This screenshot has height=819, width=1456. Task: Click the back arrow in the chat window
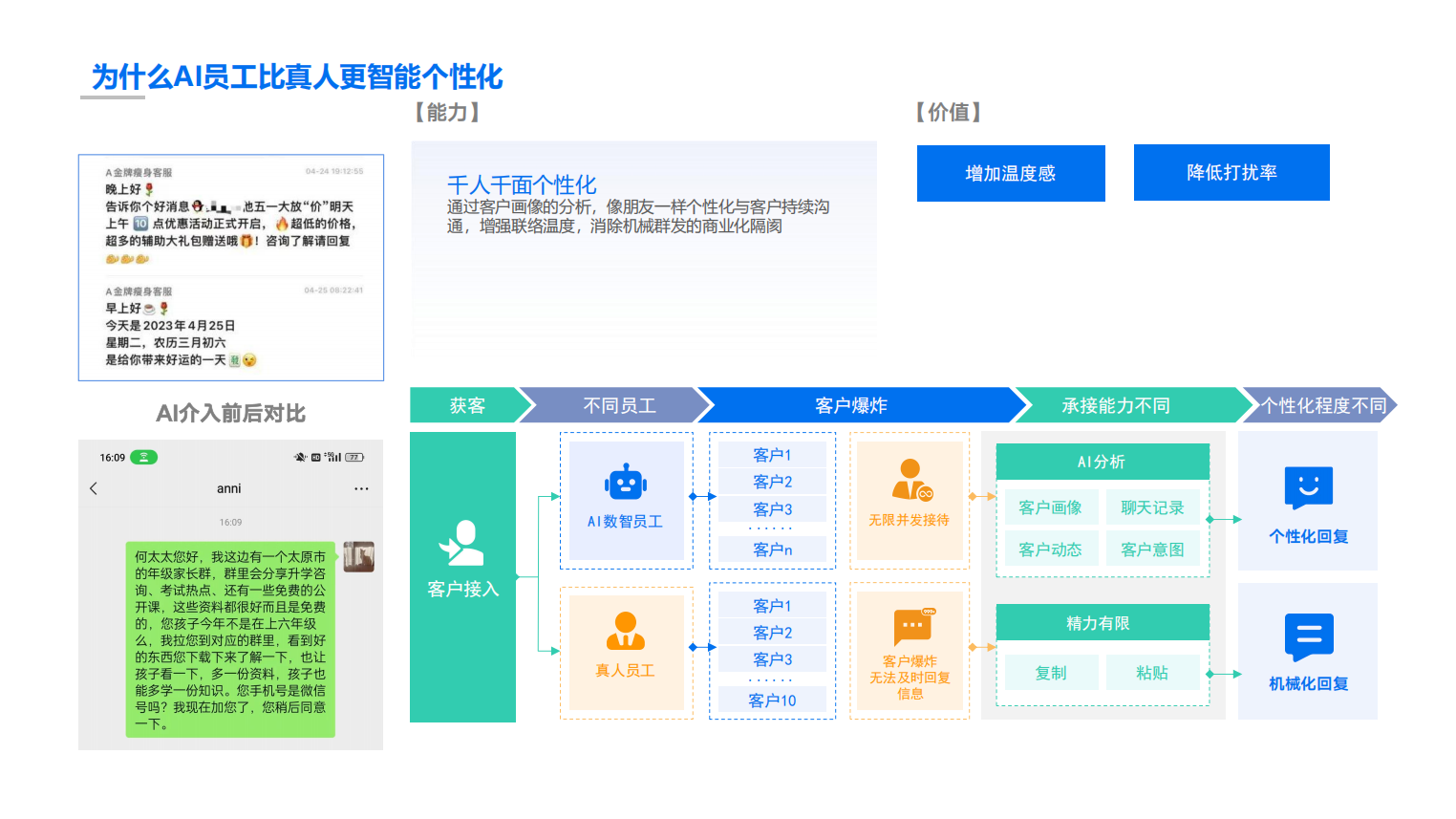tap(93, 487)
